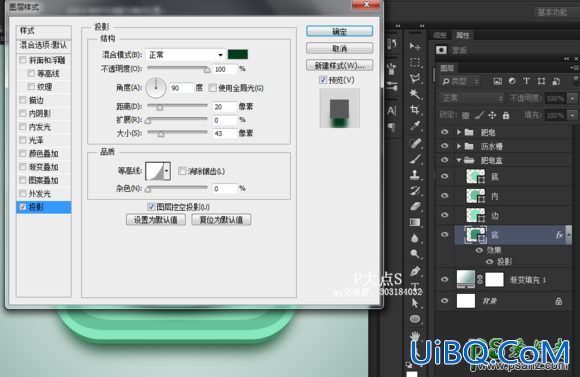
Task: Hide the 渐变填充 1 layer
Action: [445, 279]
